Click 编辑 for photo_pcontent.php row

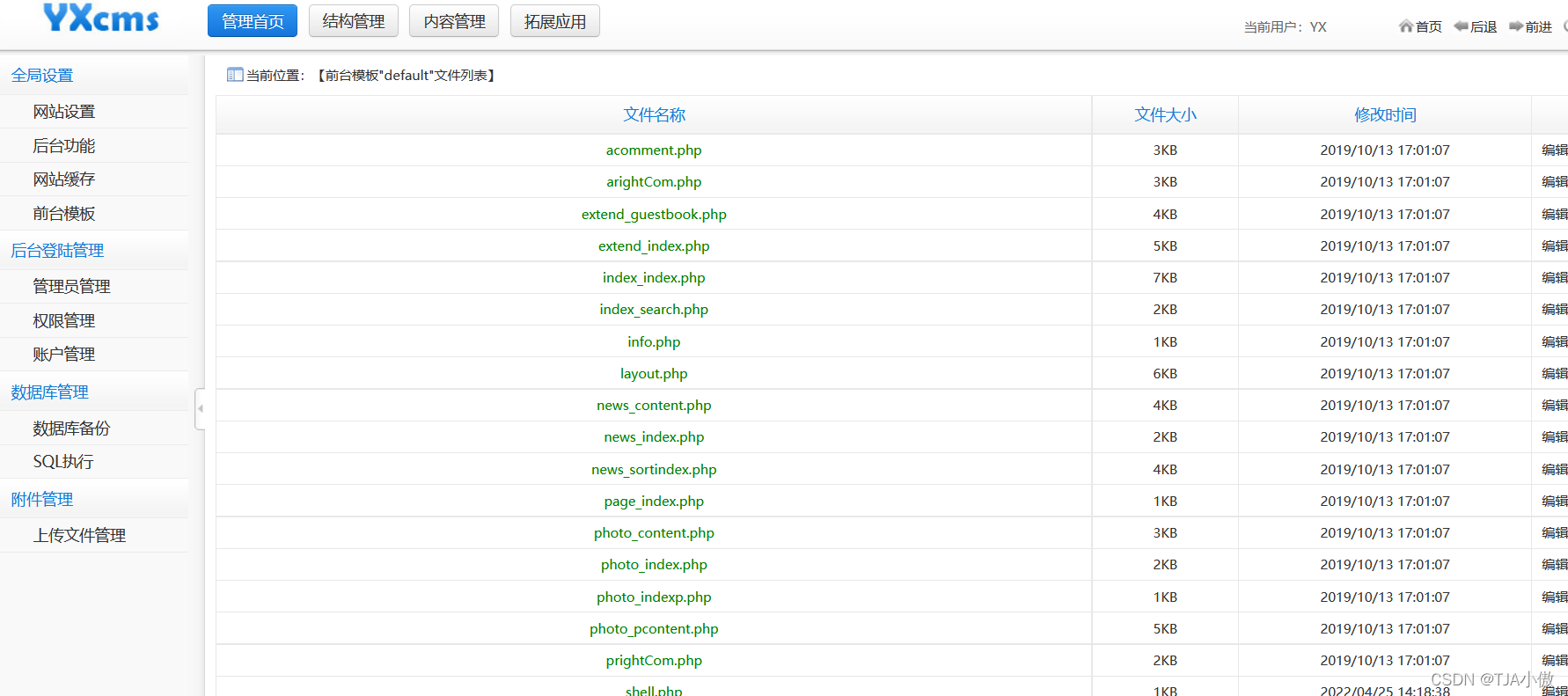1555,629
